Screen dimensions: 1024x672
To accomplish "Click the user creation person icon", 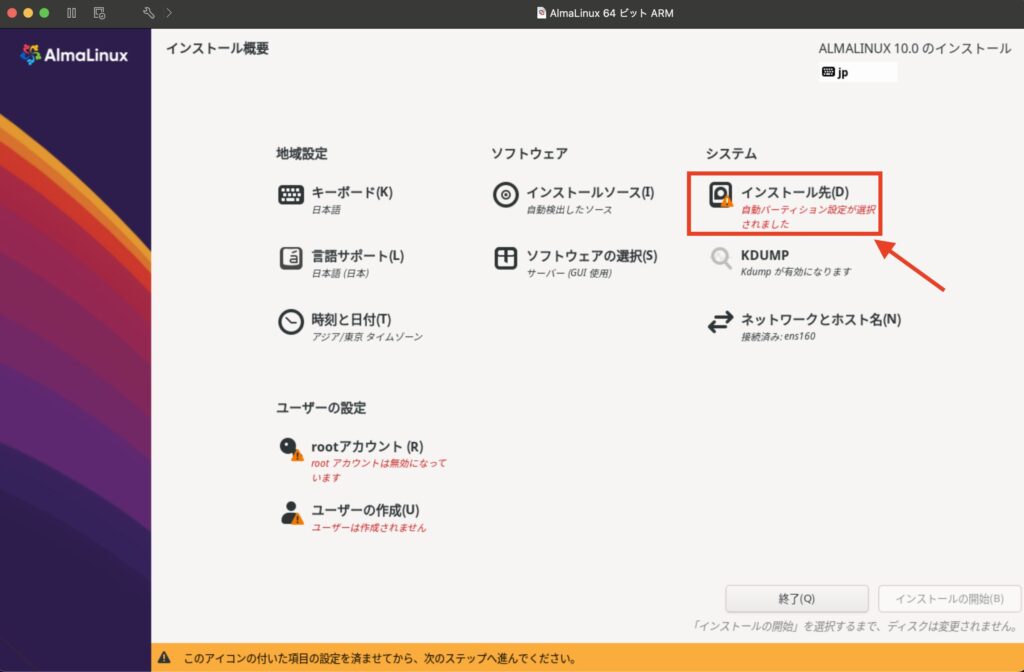I will pyautogui.click(x=291, y=513).
